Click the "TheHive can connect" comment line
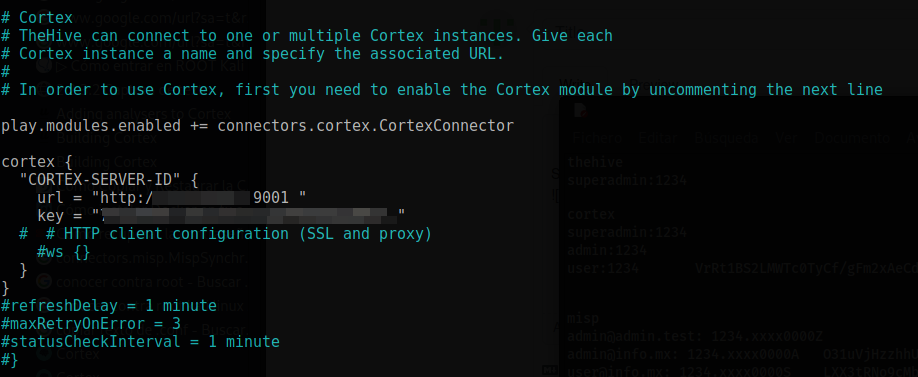The height and width of the screenshot is (377, 918). click(x=307, y=36)
